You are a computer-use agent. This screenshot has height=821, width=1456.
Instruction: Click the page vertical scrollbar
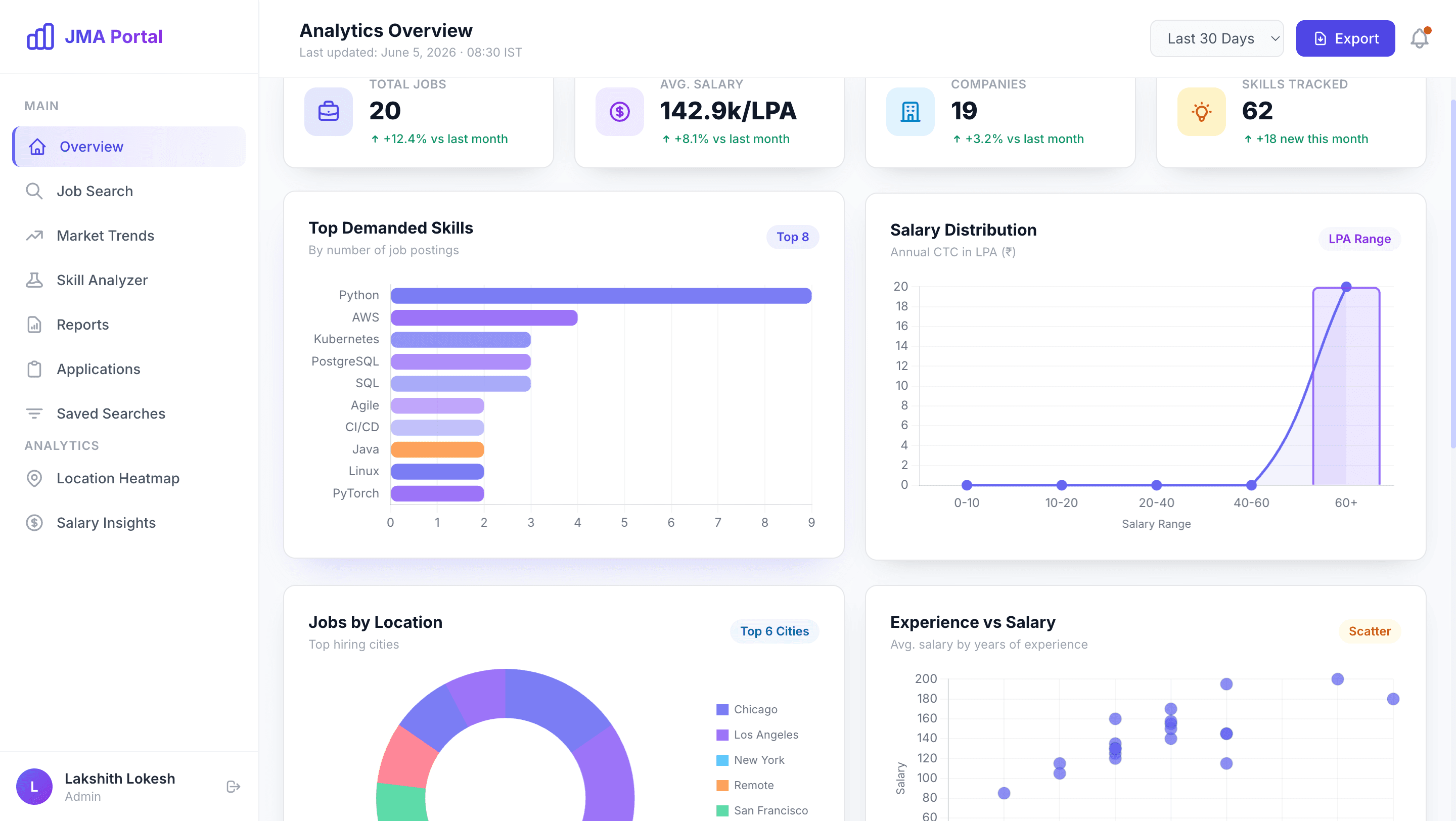tap(1452, 273)
